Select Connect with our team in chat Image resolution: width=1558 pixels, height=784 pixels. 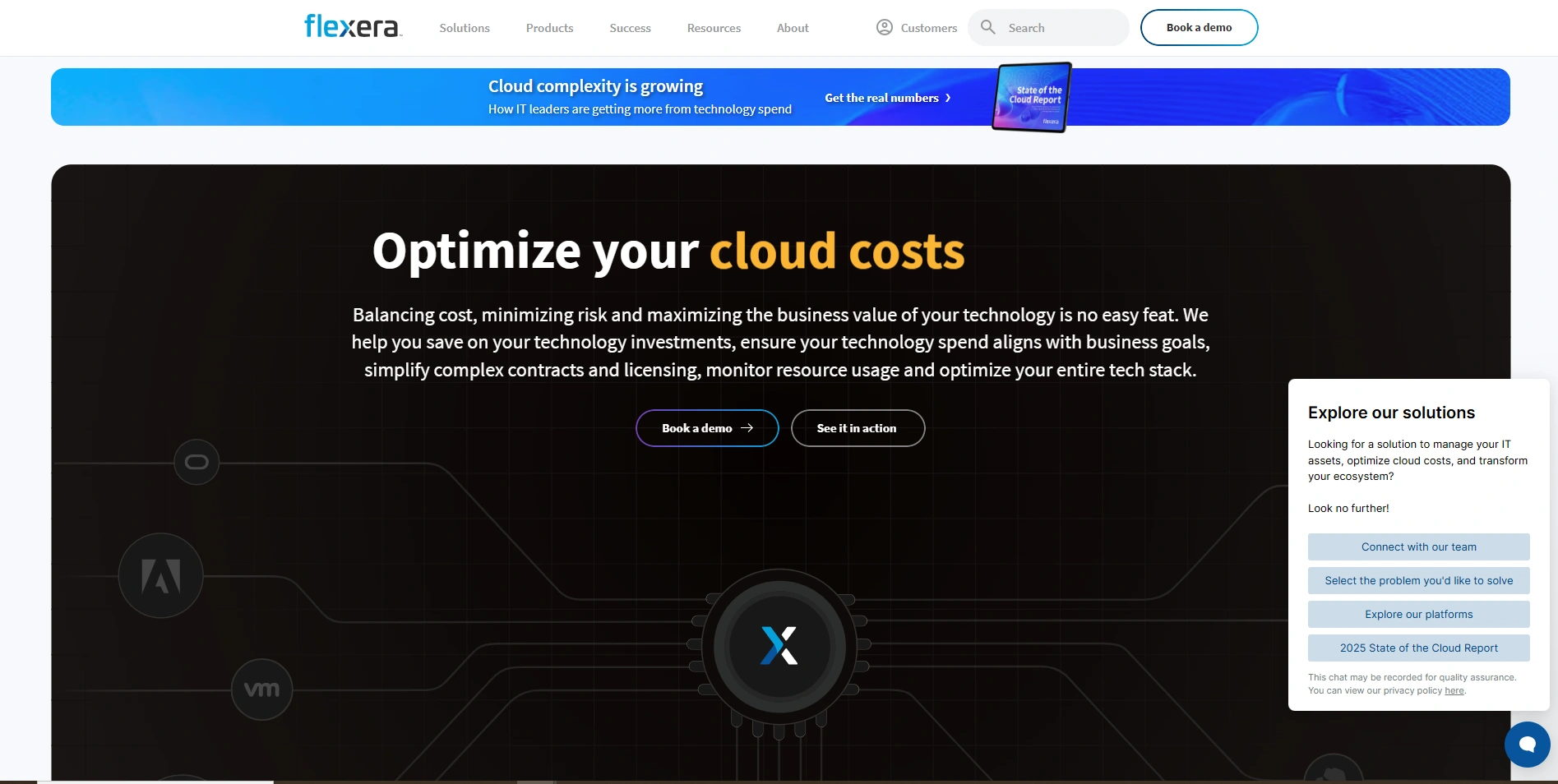tap(1417, 546)
